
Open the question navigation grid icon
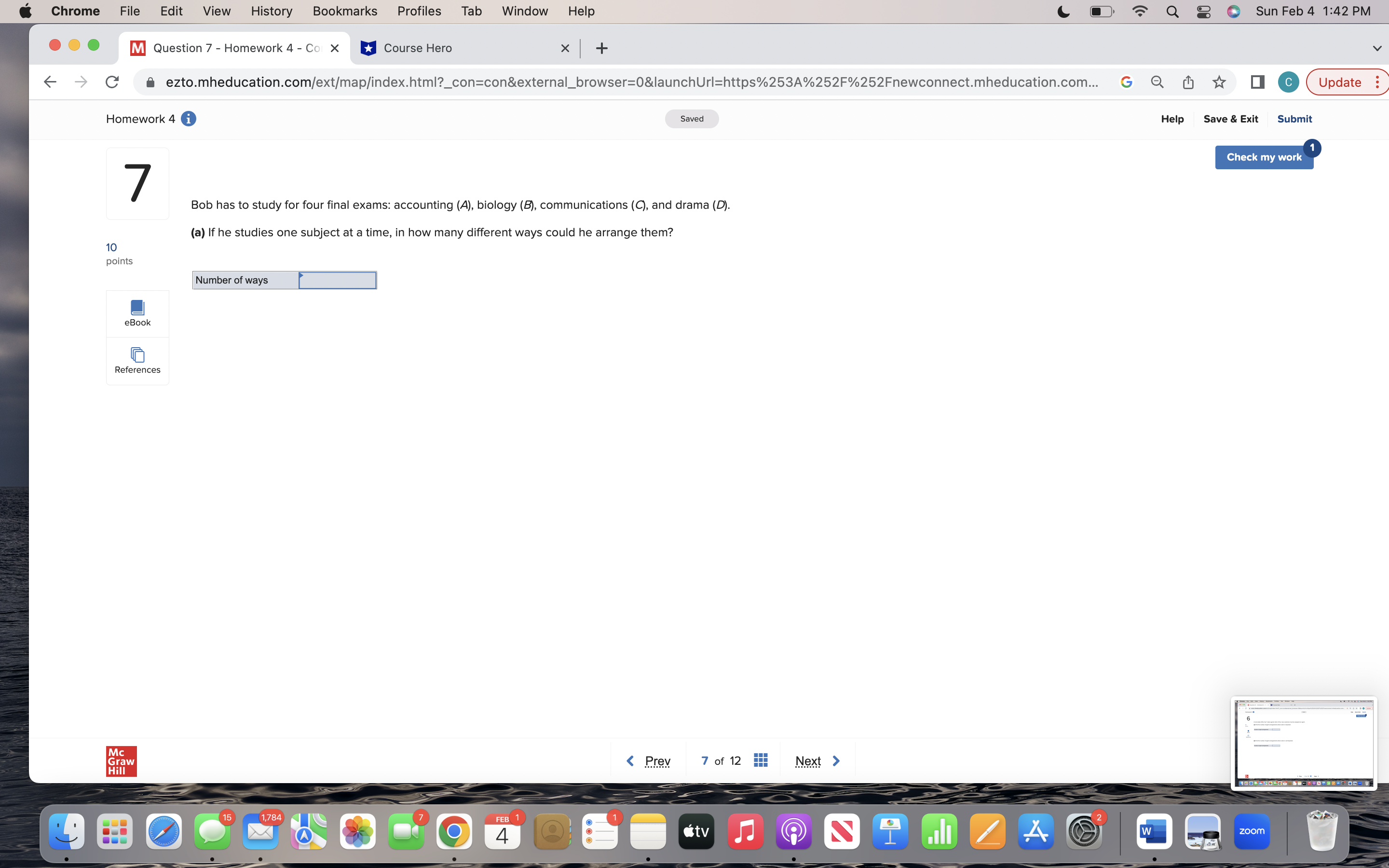pos(761,760)
